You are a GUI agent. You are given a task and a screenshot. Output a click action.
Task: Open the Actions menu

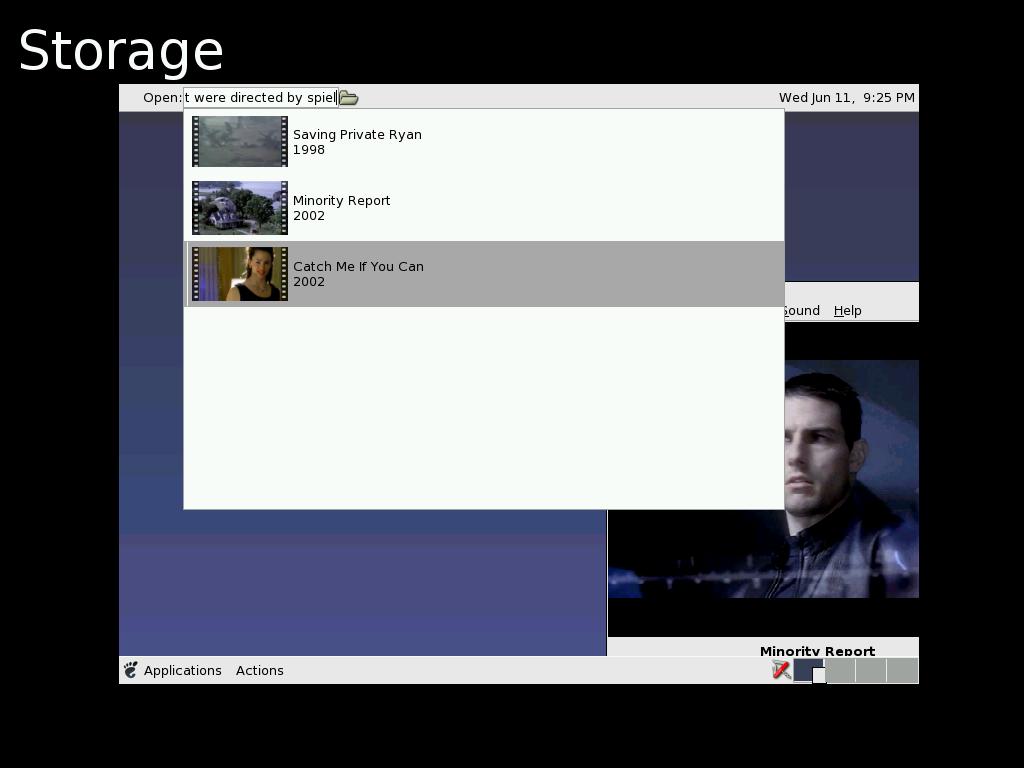[259, 670]
